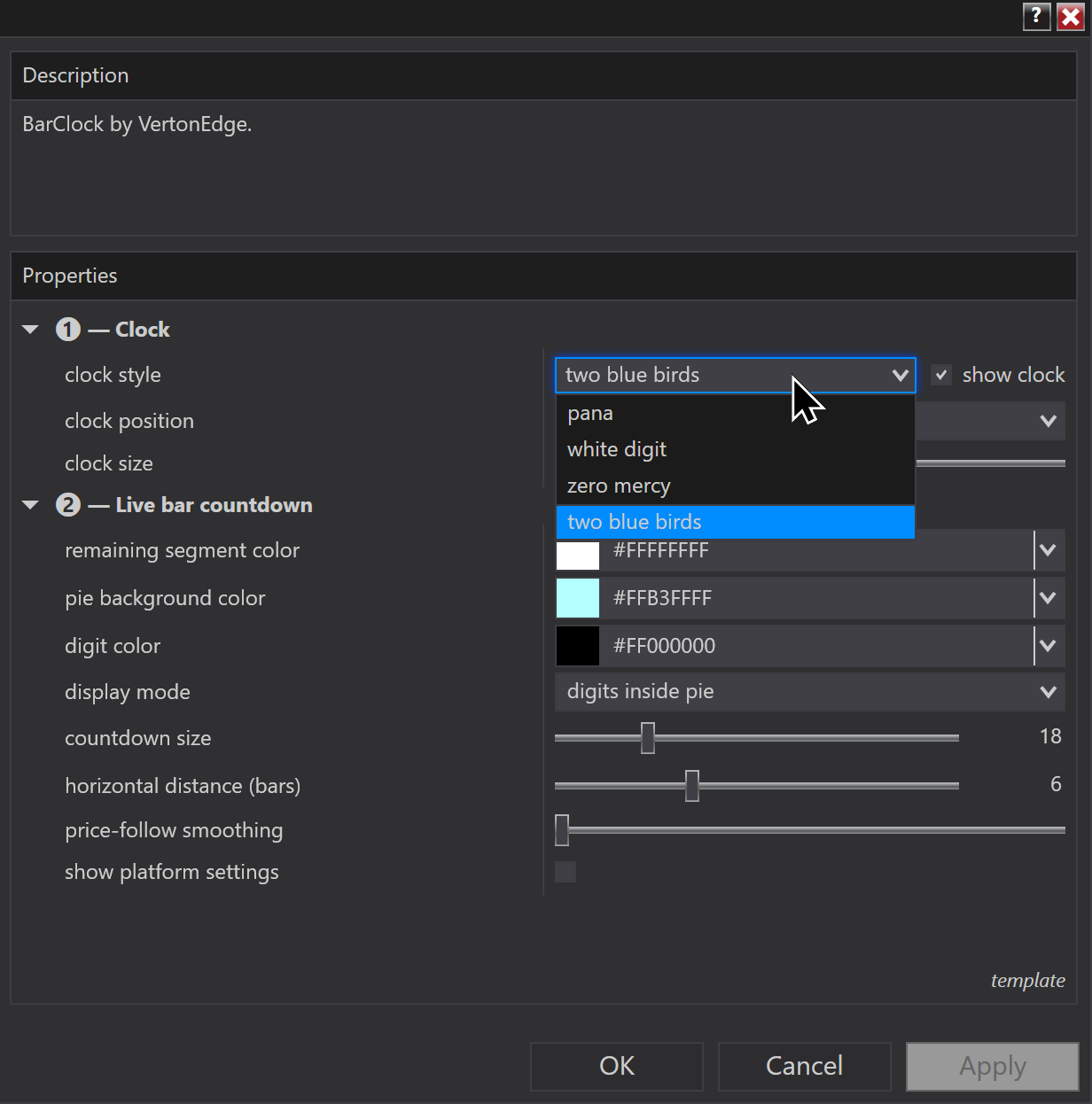Click the OK button

[617, 1066]
